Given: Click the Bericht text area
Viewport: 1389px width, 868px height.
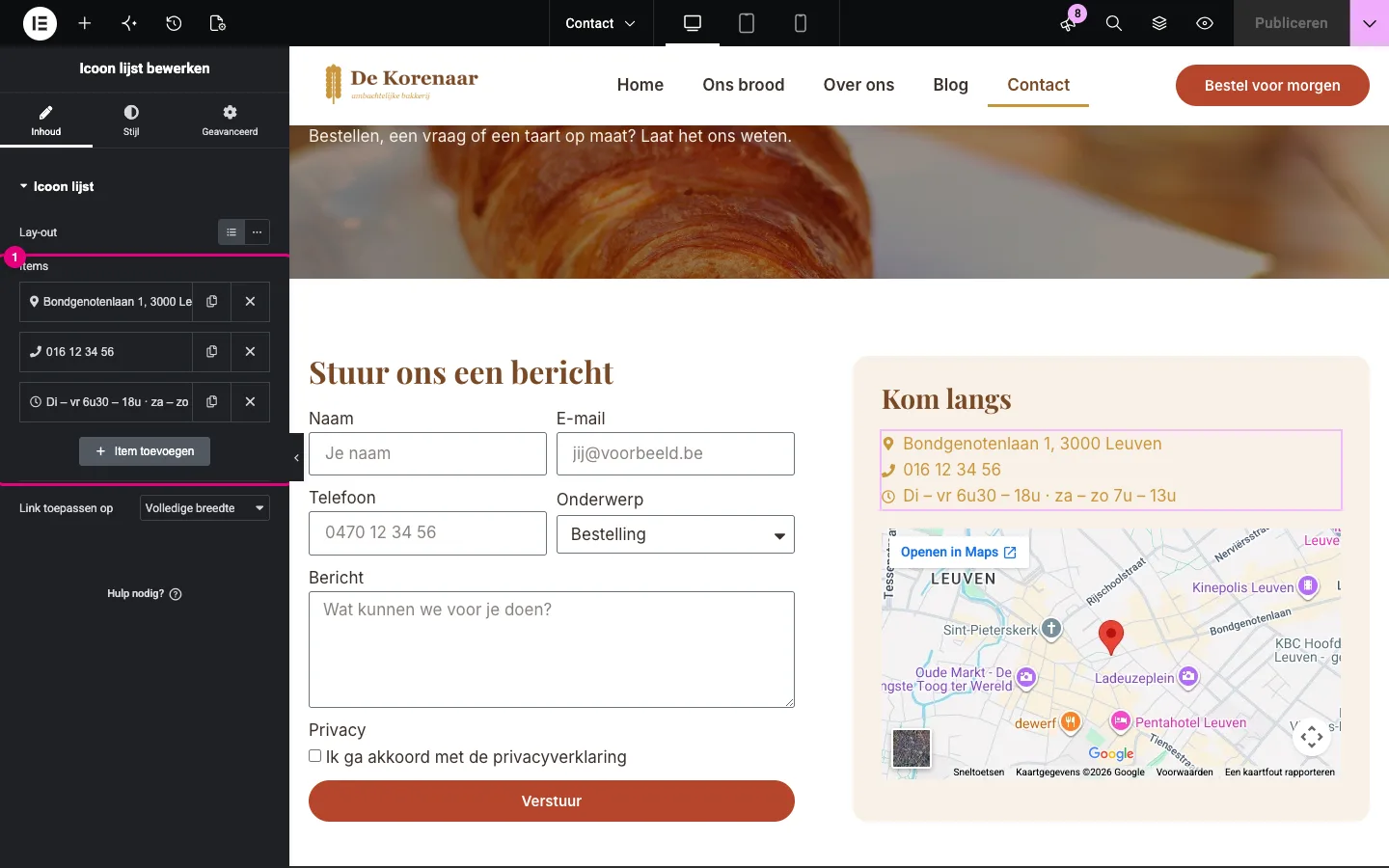Looking at the screenshot, I should [552, 649].
